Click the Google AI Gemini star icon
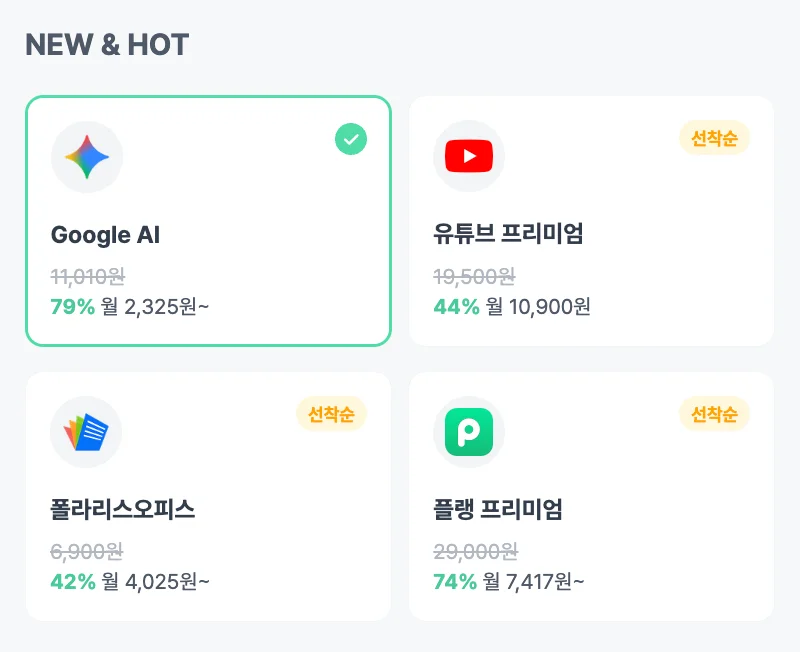 click(86, 156)
